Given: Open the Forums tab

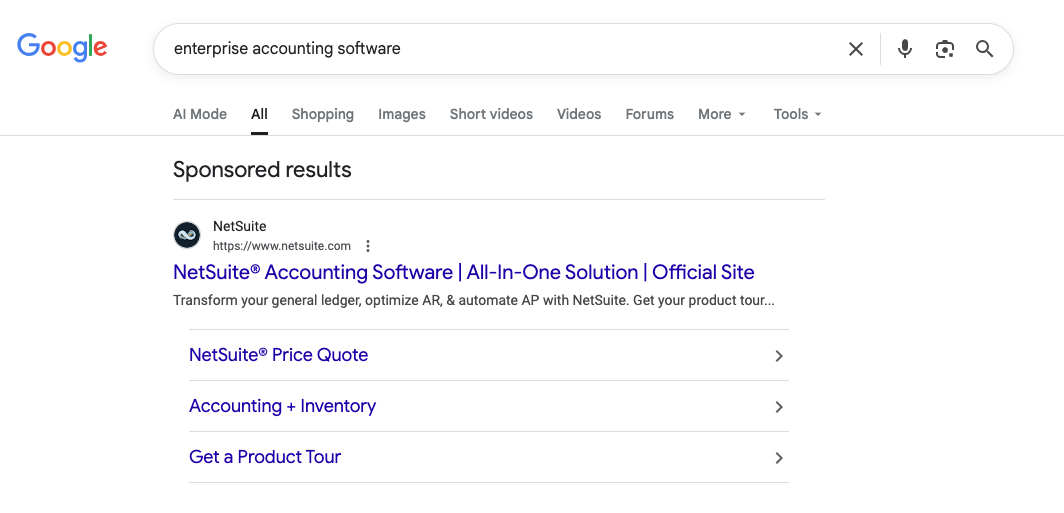Looking at the screenshot, I should (x=649, y=114).
